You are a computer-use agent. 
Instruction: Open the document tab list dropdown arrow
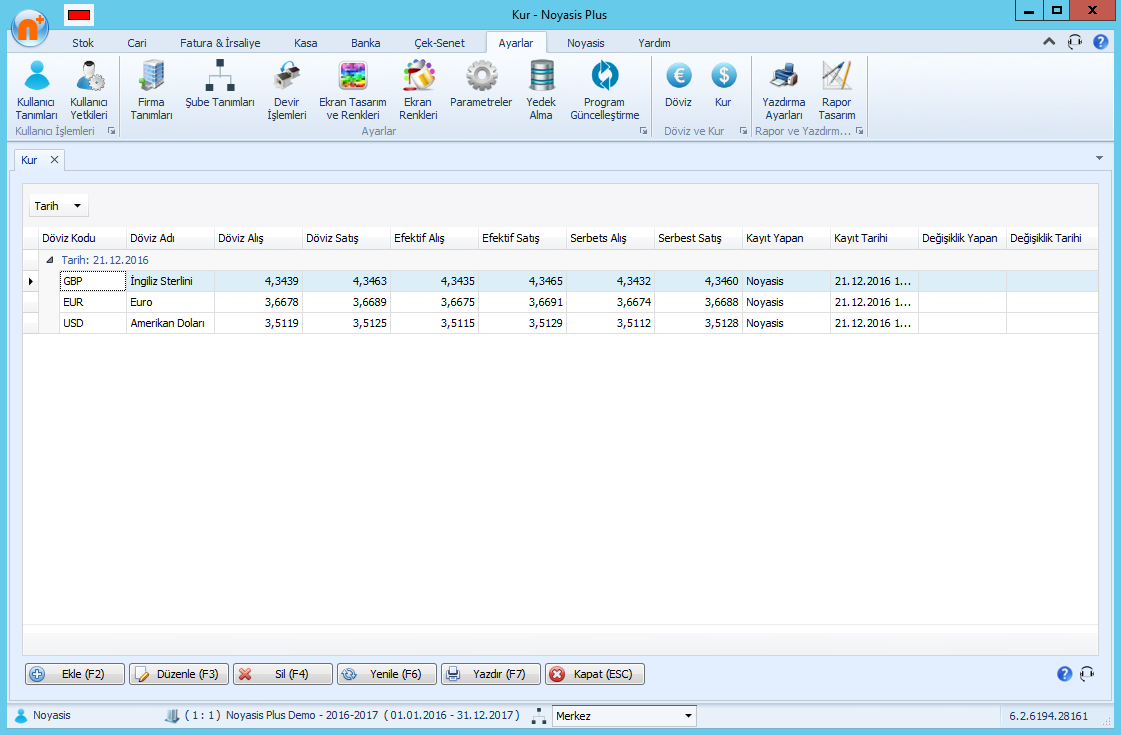[1100, 158]
